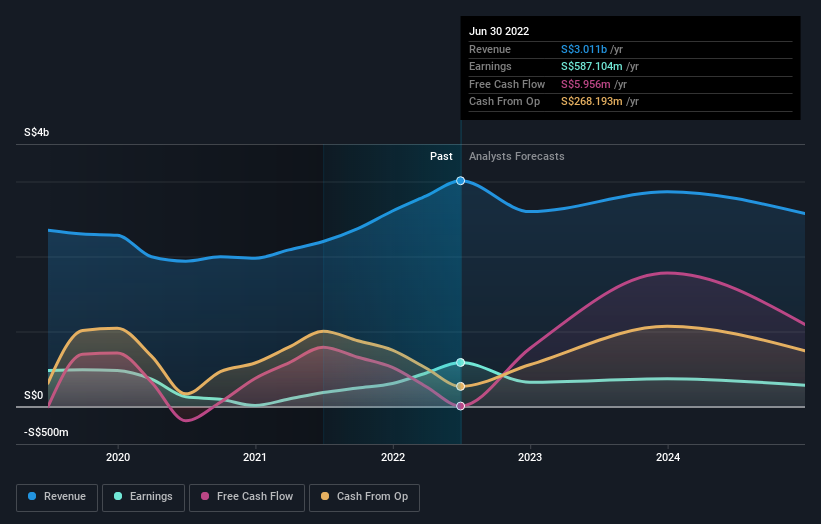Image resolution: width=821 pixels, height=524 pixels.
Task: Click the Past label on chart
Action: pyautogui.click(x=441, y=156)
